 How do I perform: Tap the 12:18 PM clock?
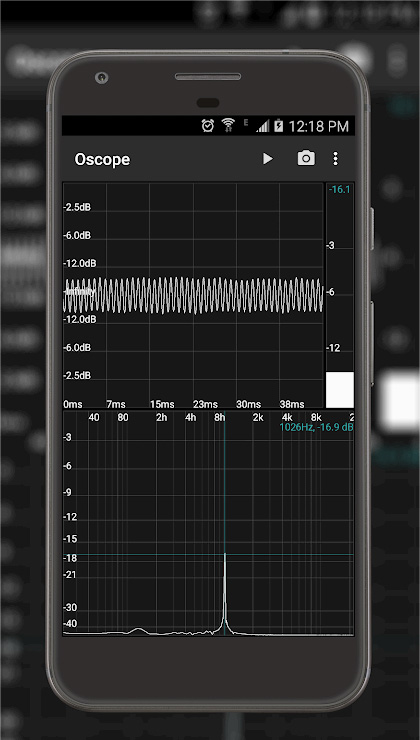319,126
